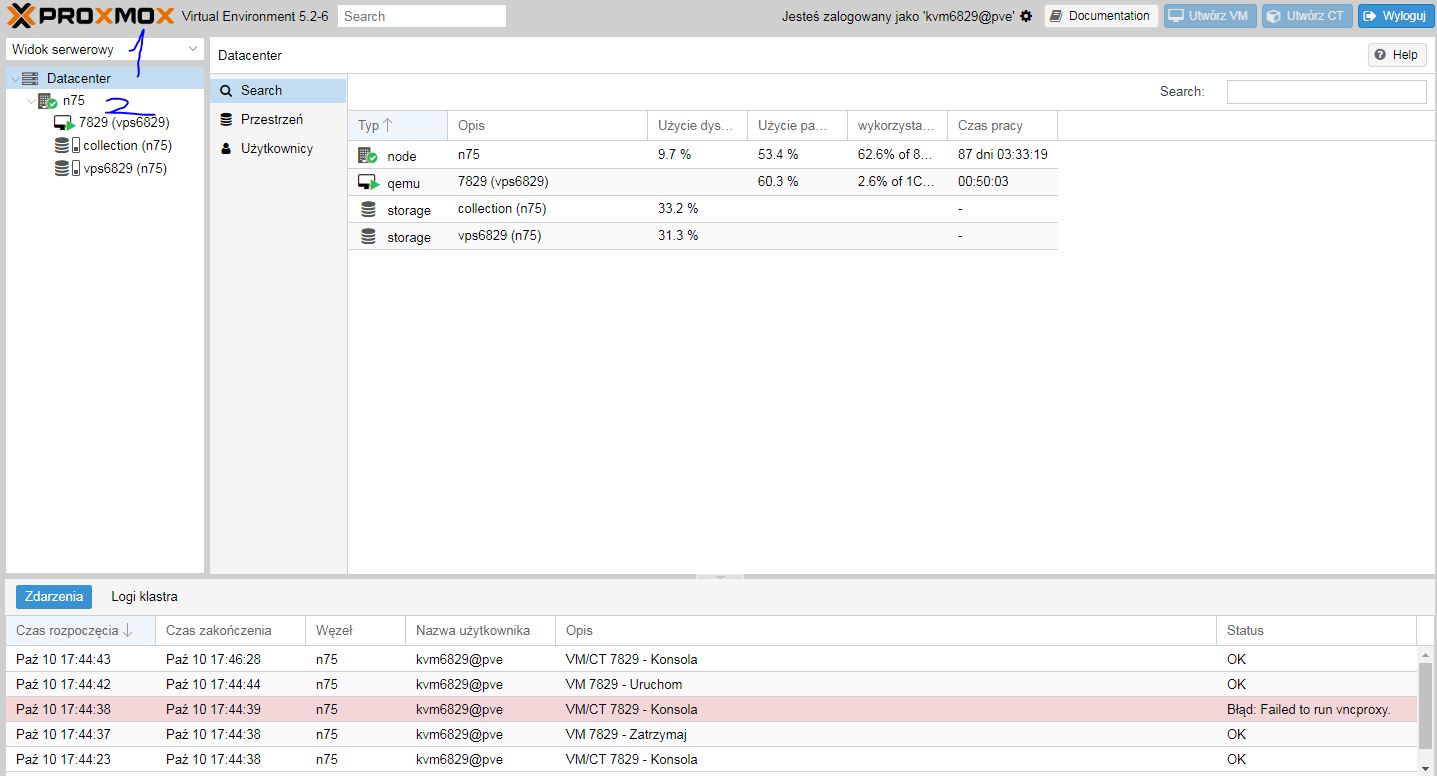1437x776 pixels.
Task: Select the 7829 (vps6829) VM icon in tree
Action: pyautogui.click(x=64, y=123)
